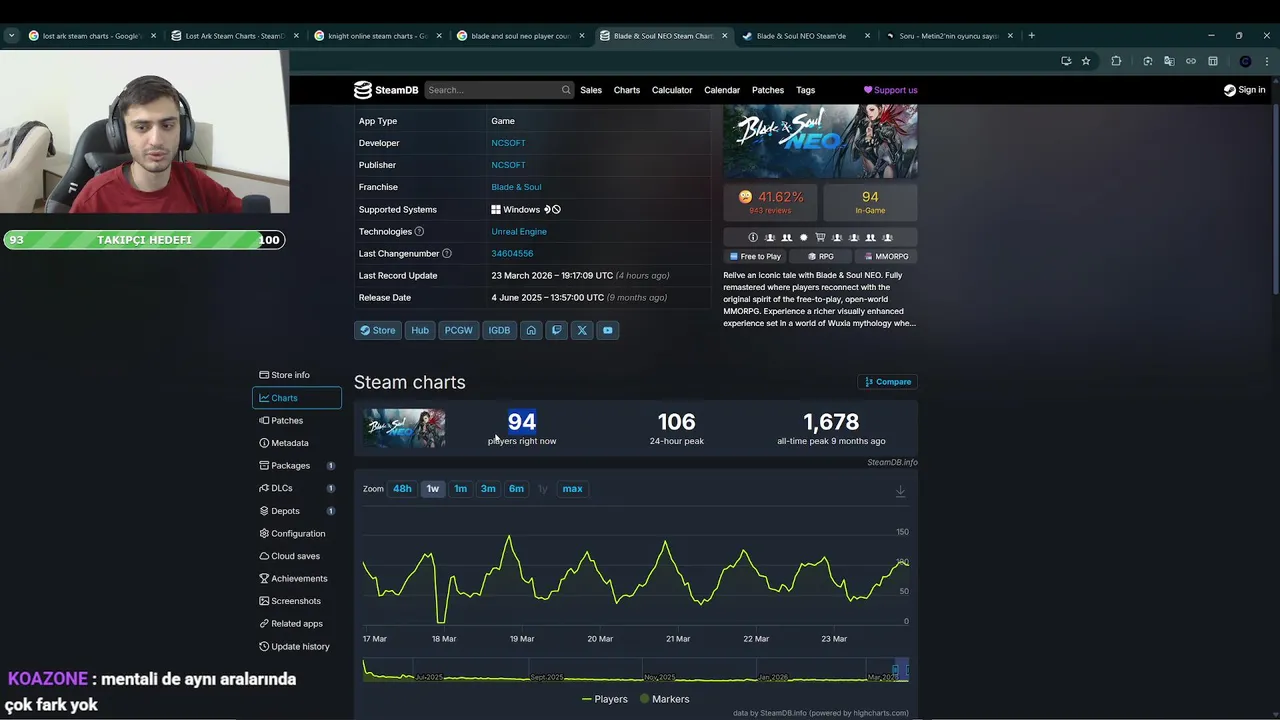Open the NCSOFT publisher link
This screenshot has width=1280, height=720.
pyautogui.click(x=508, y=165)
